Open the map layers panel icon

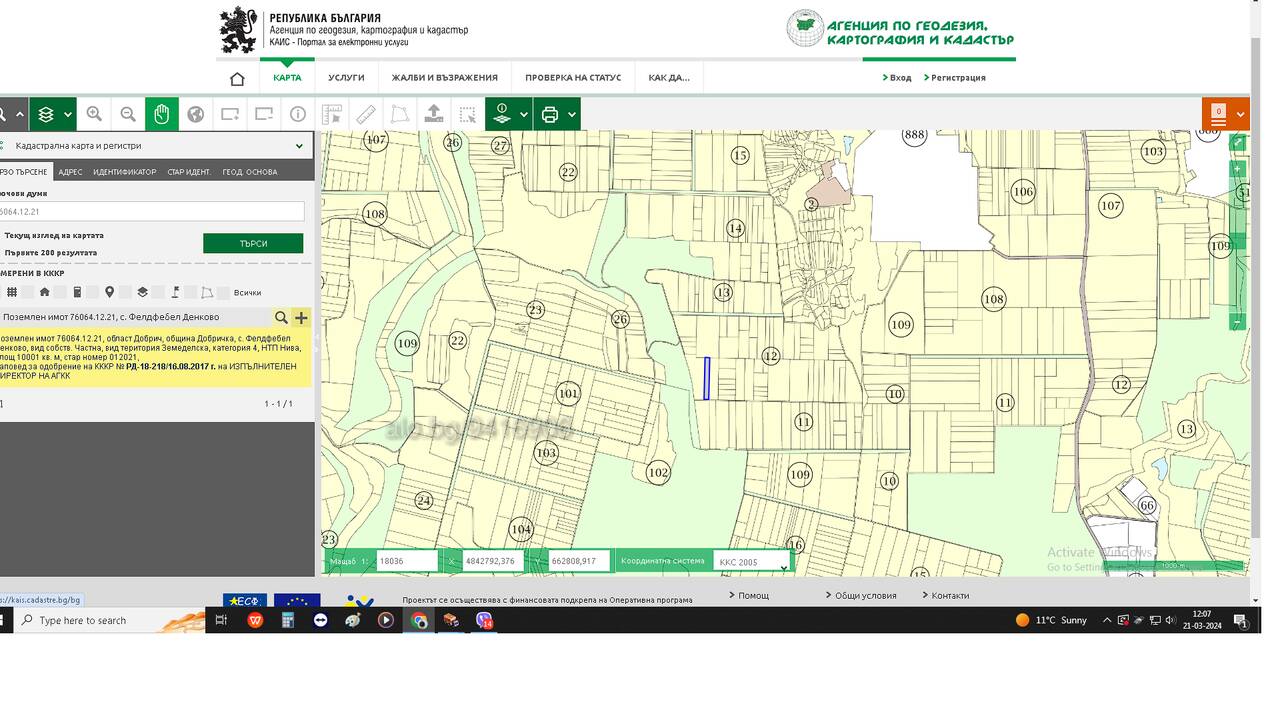click(46, 114)
